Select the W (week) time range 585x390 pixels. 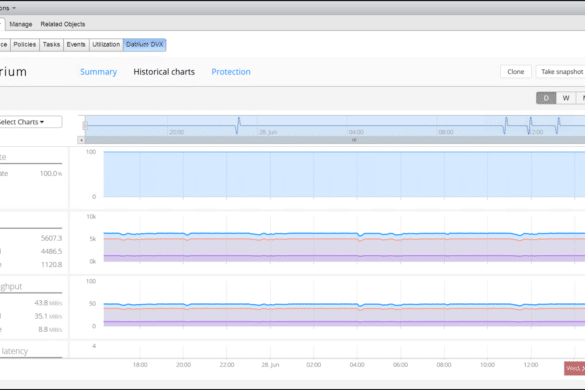coord(566,98)
